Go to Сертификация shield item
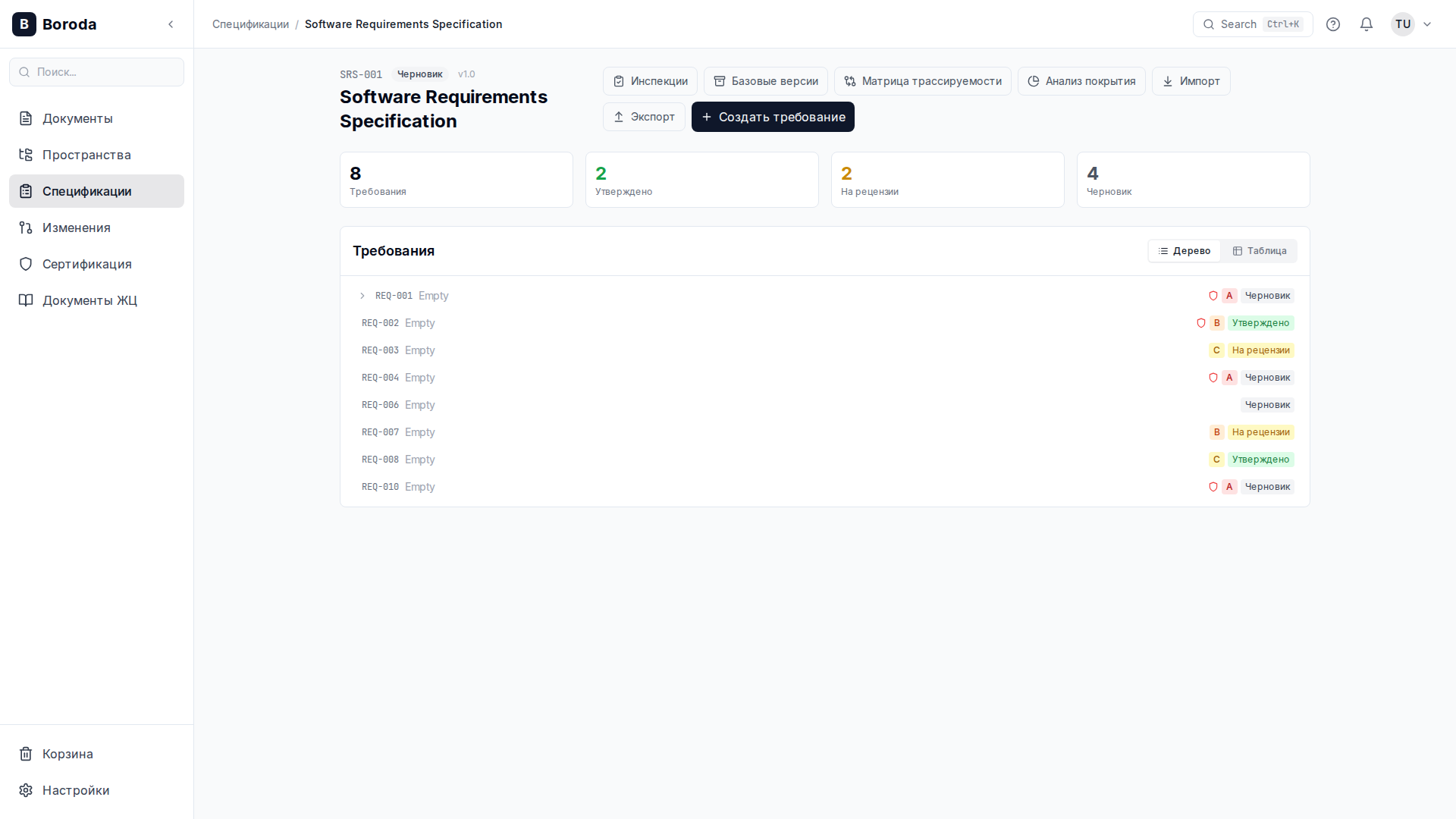1456x819 pixels. coord(86,264)
